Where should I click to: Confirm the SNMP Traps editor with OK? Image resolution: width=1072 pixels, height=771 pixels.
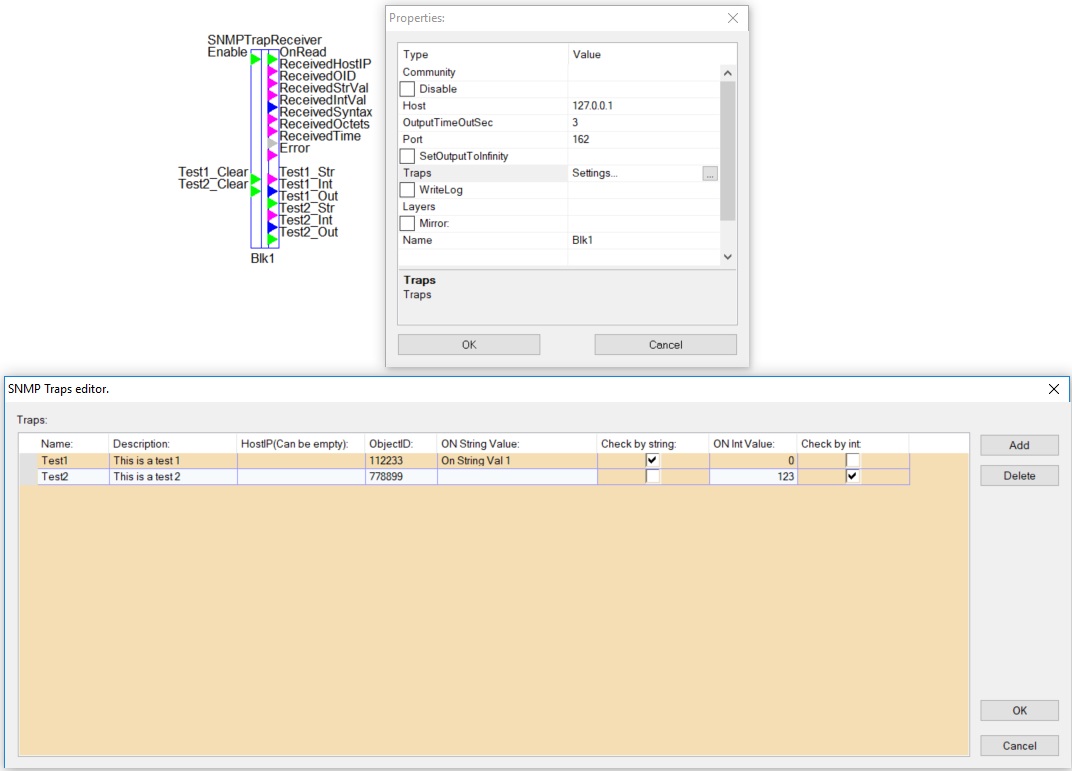[x=1019, y=711]
